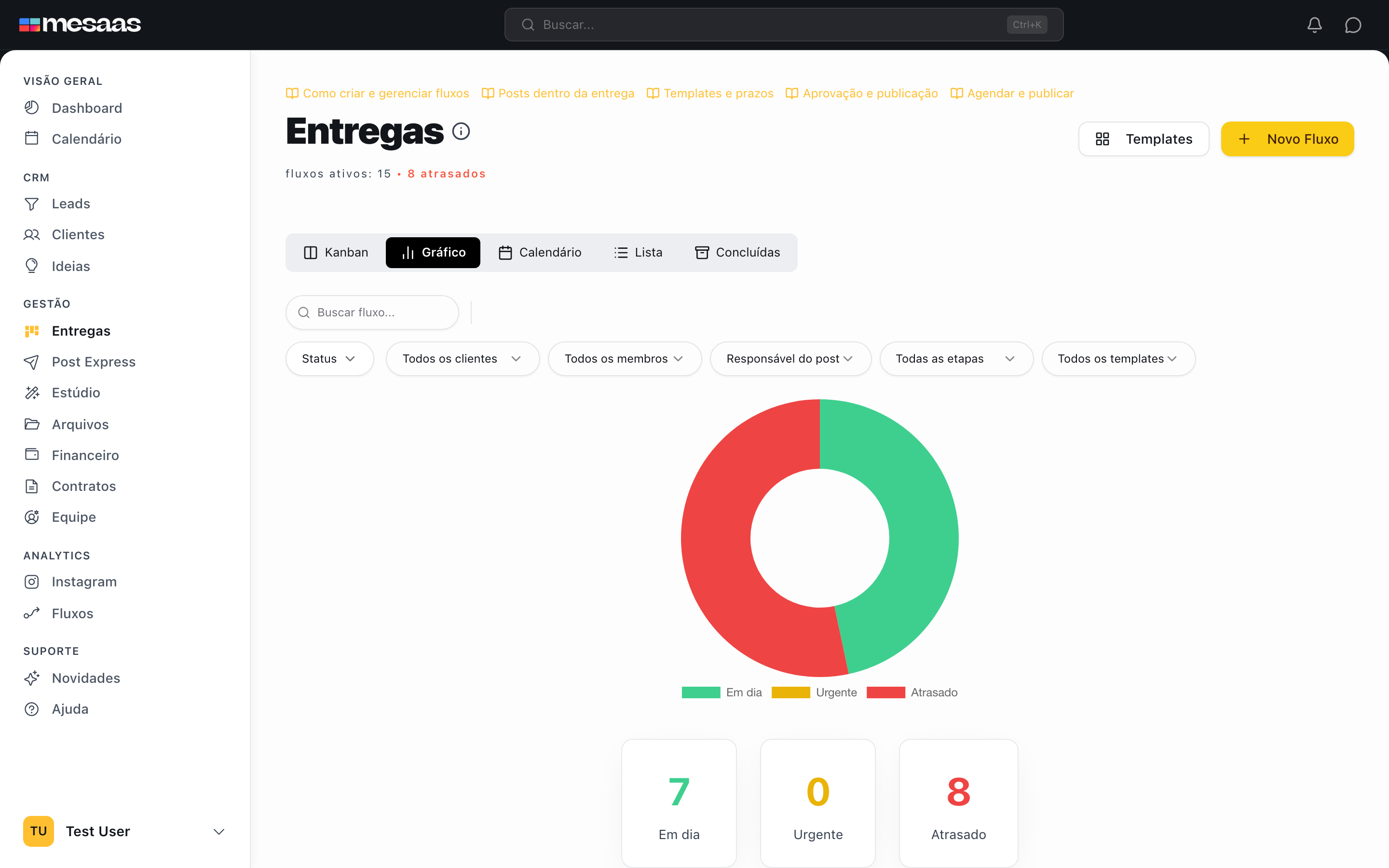Go to Leads via the funnel icon
The height and width of the screenshot is (868, 1389).
(x=31, y=204)
